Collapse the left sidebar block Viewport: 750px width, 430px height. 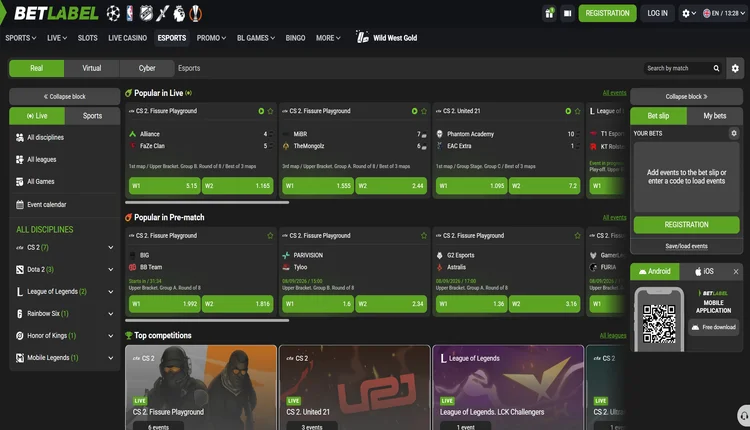coord(65,96)
